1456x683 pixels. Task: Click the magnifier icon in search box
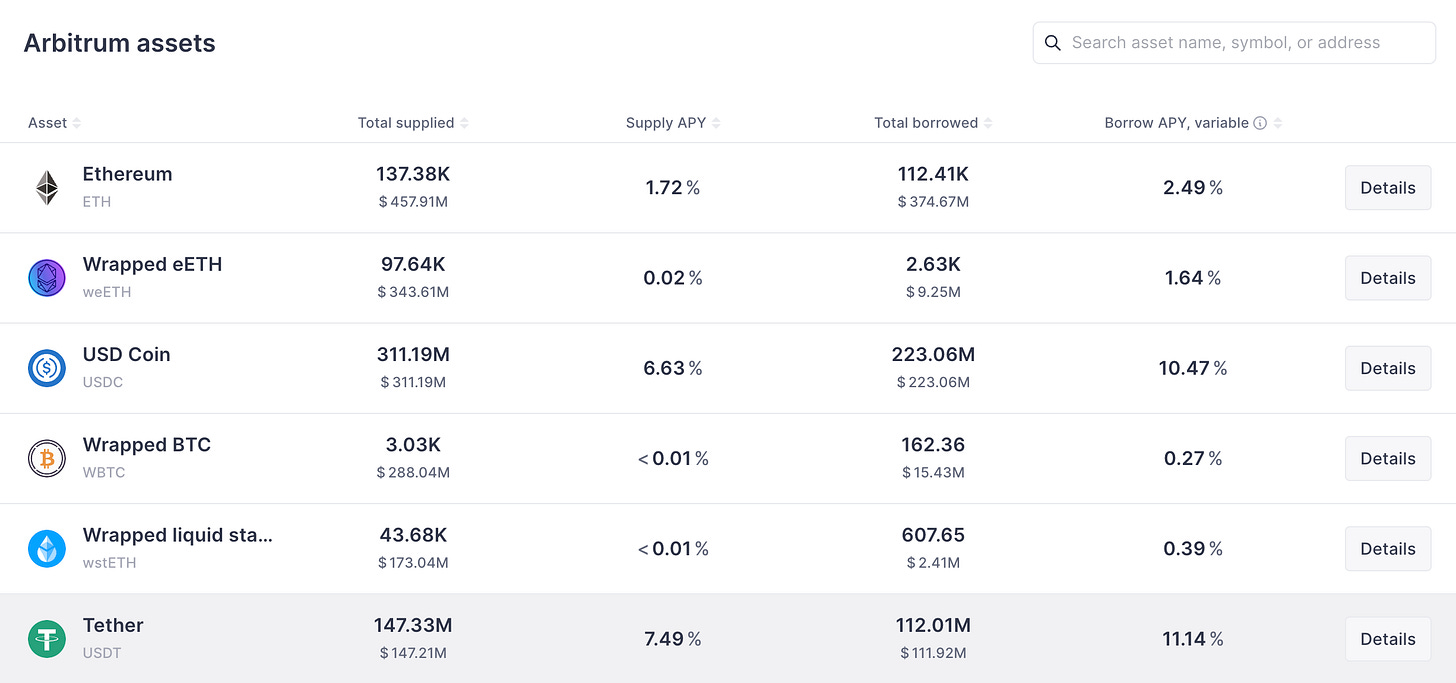(x=1052, y=43)
